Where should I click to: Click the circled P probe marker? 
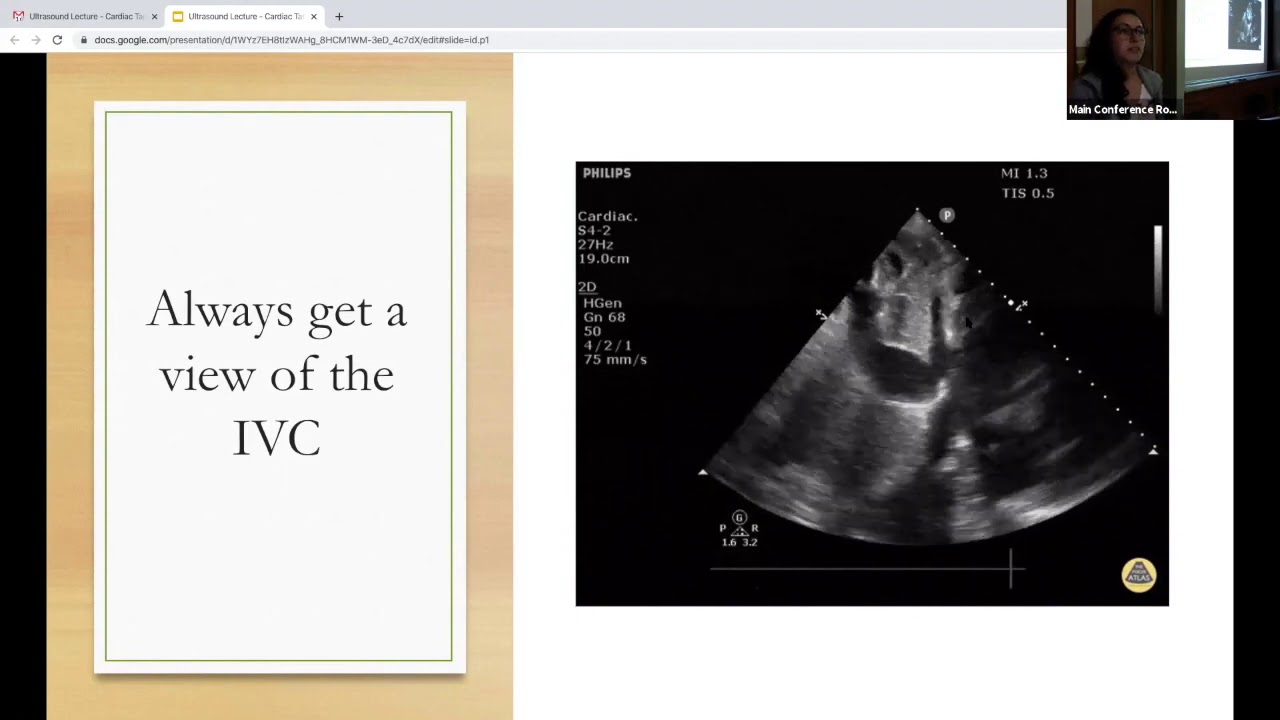point(947,215)
